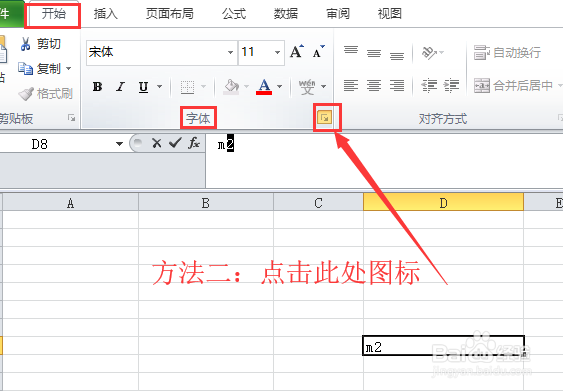Click the font size box showing 11
This screenshot has width=563, height=391.
click(x=255, y=53)
